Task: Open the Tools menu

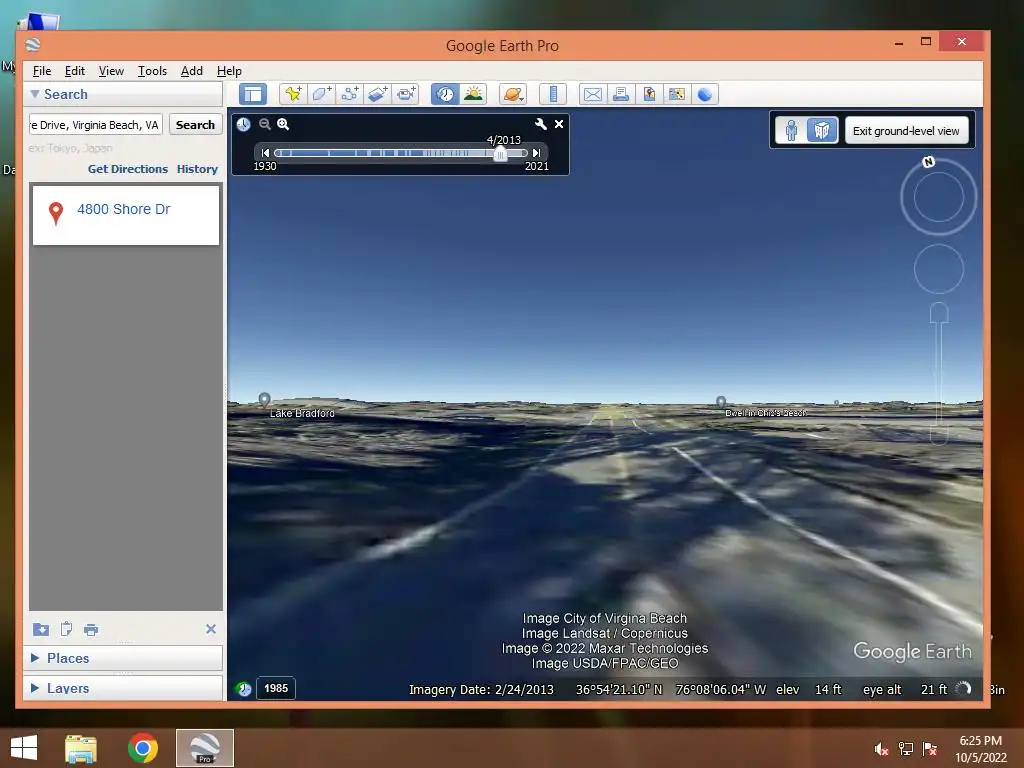Action: pos(152,71)
